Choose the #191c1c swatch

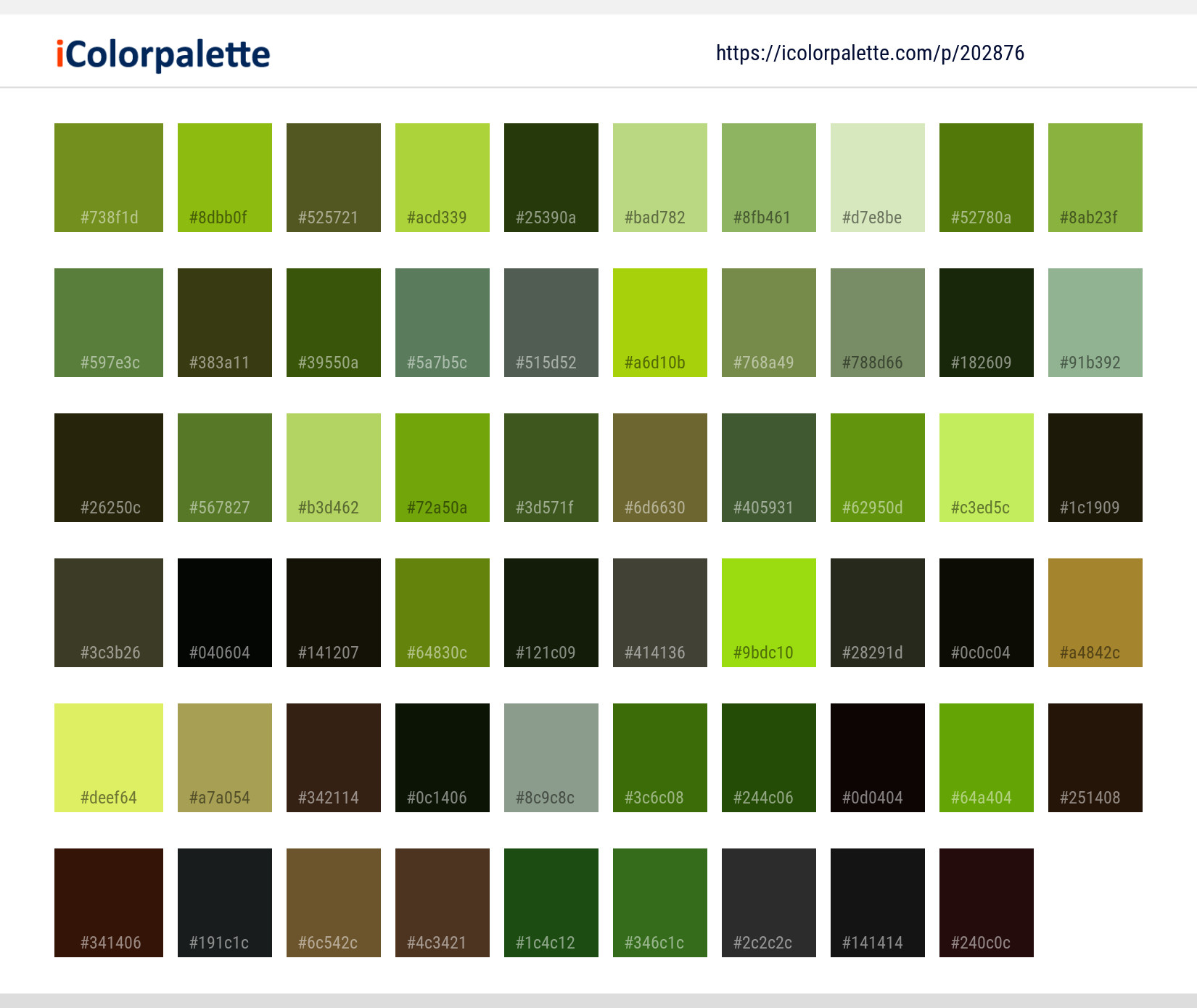coord(225,903)
